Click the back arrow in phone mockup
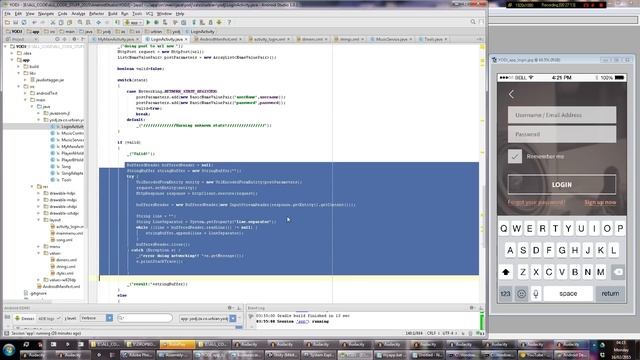This screenshot has height=360, width=640. (511, 94)
